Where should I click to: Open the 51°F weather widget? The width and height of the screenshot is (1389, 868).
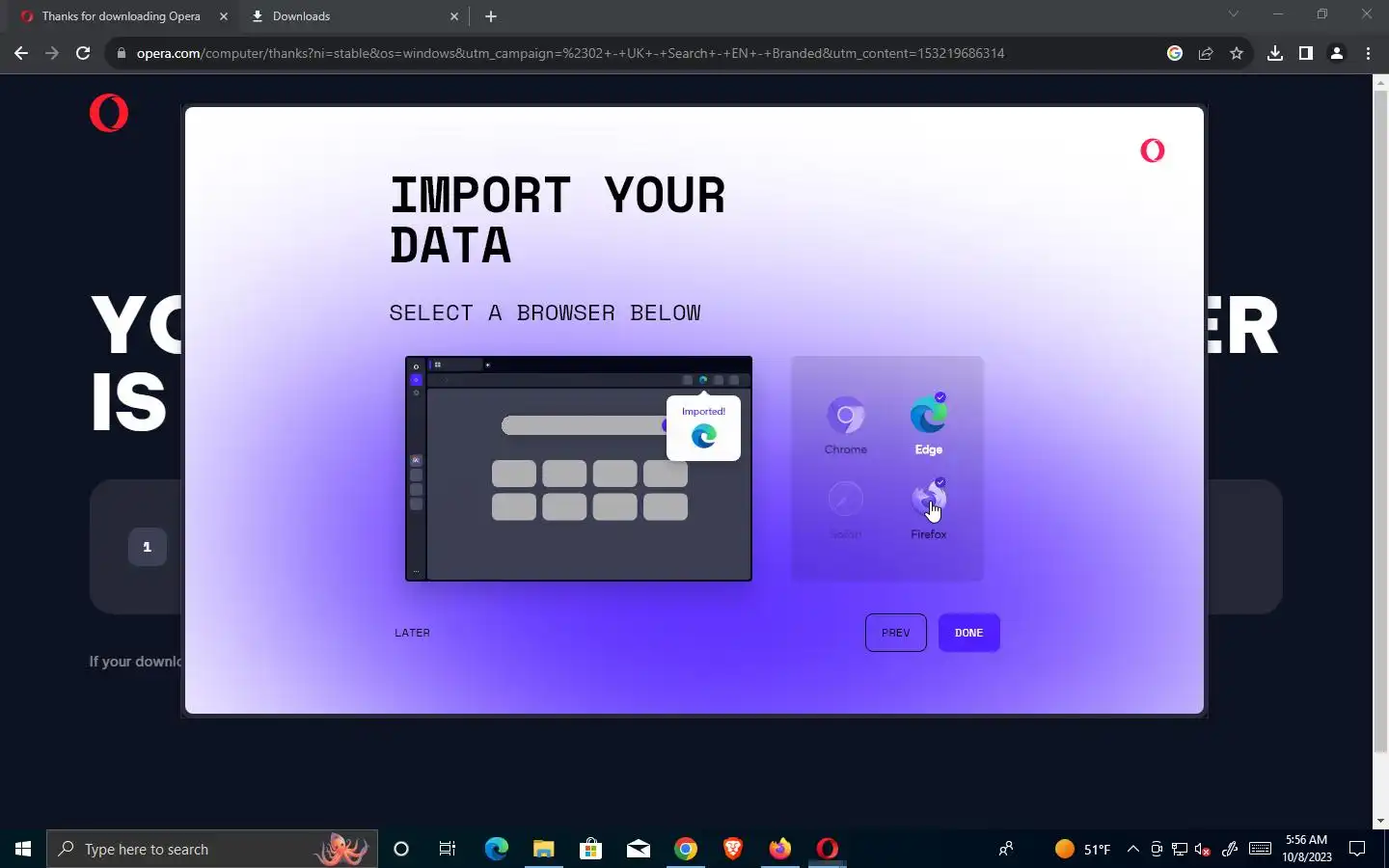click(1082, 849)
